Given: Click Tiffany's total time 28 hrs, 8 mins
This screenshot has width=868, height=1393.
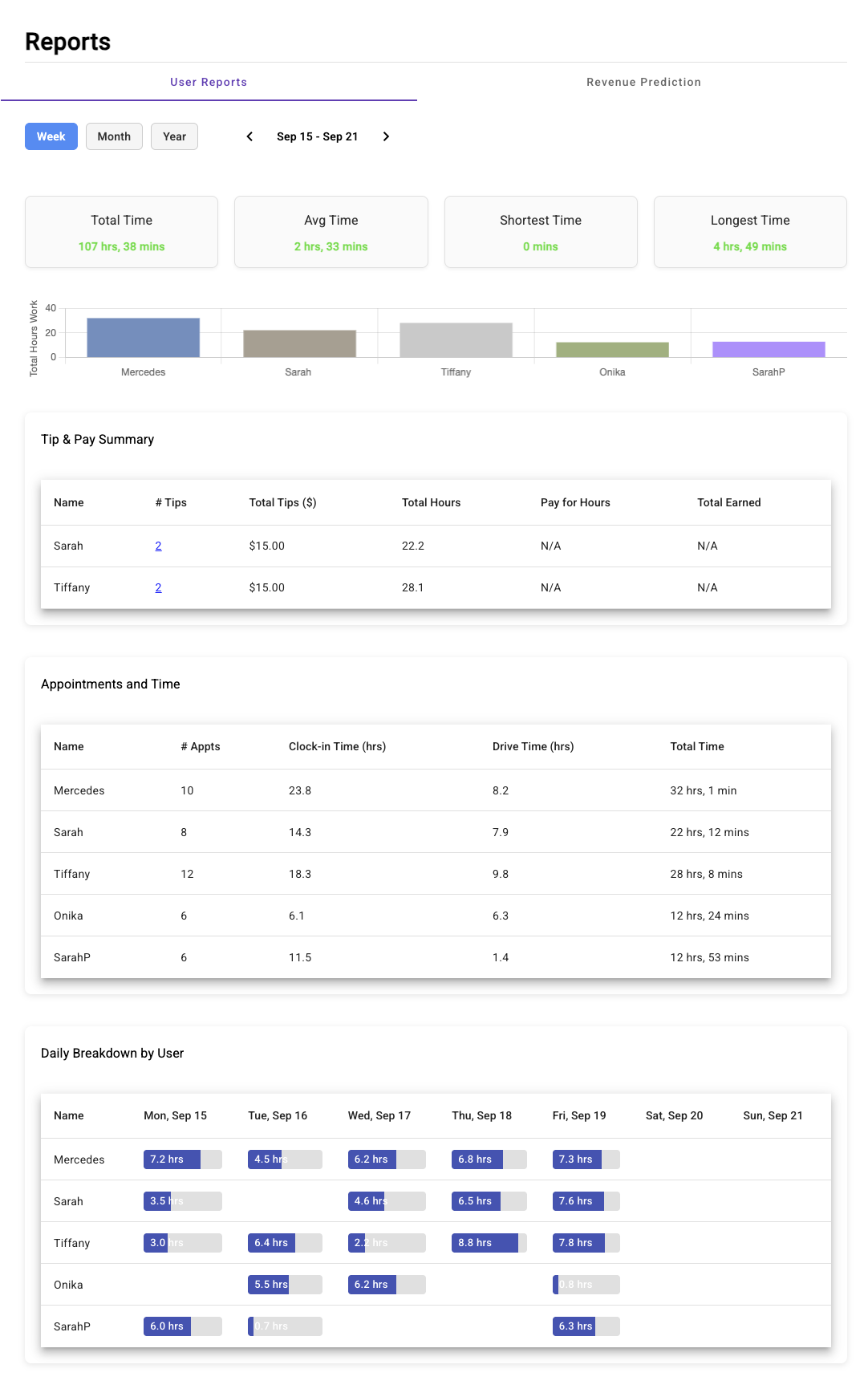Looking at the screenshot, I should [707, 874].
